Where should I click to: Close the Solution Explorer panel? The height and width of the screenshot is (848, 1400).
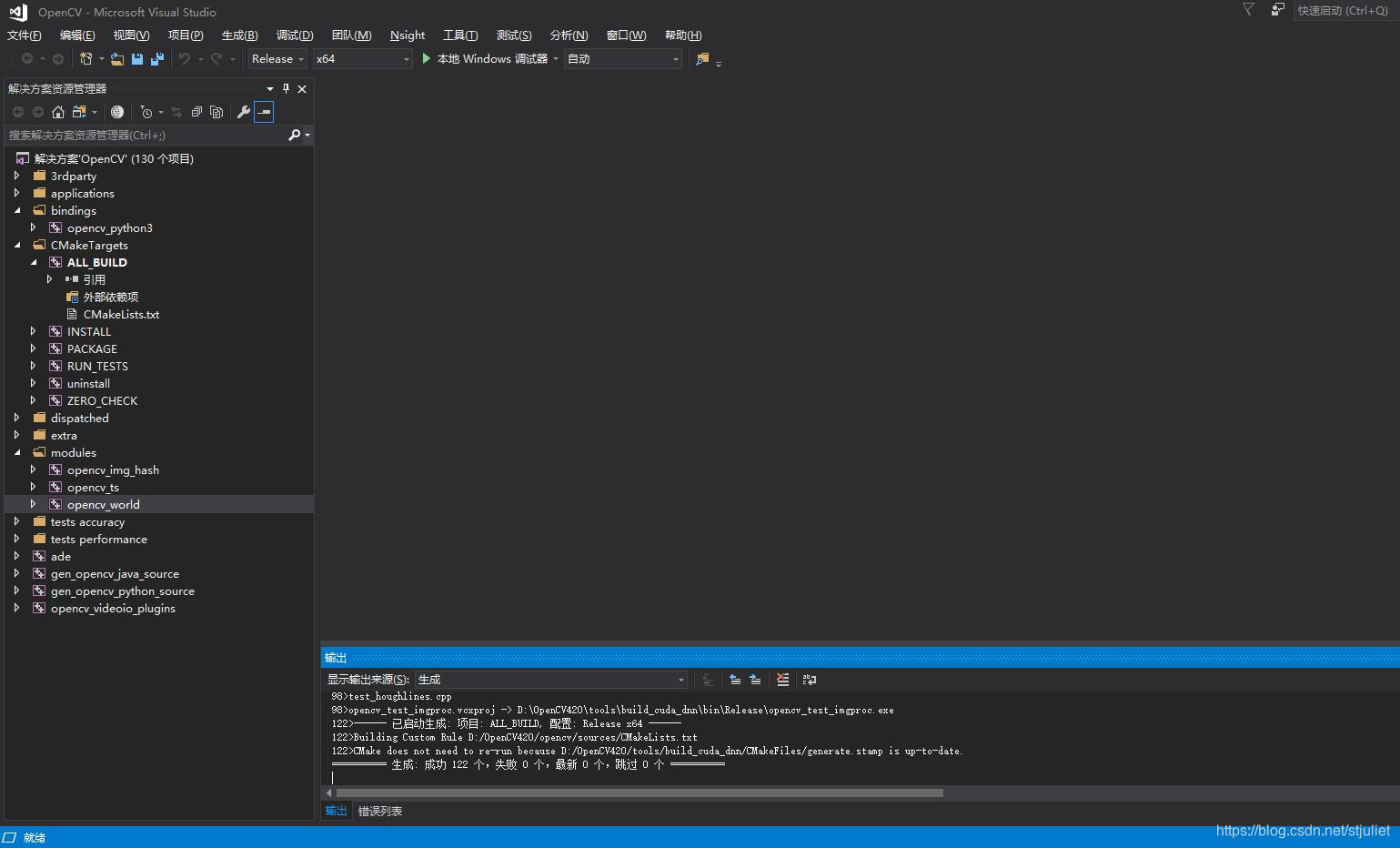pyautogui.click(x=302, y=89)
